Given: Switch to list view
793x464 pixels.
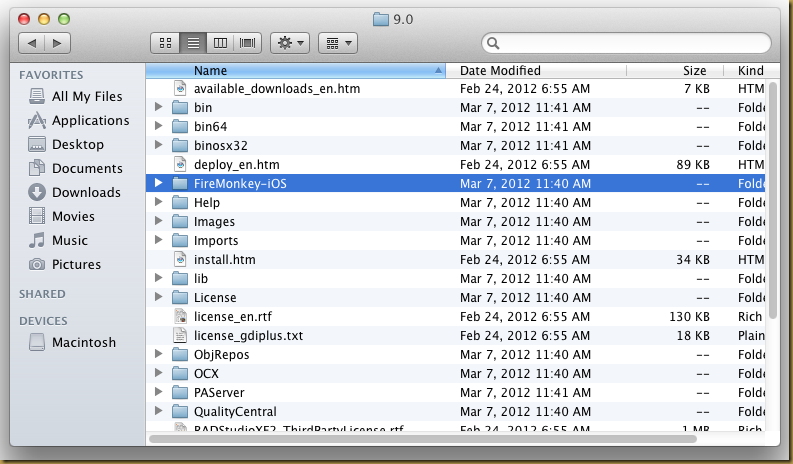Looking at the screenshot, I should point(193,43).
